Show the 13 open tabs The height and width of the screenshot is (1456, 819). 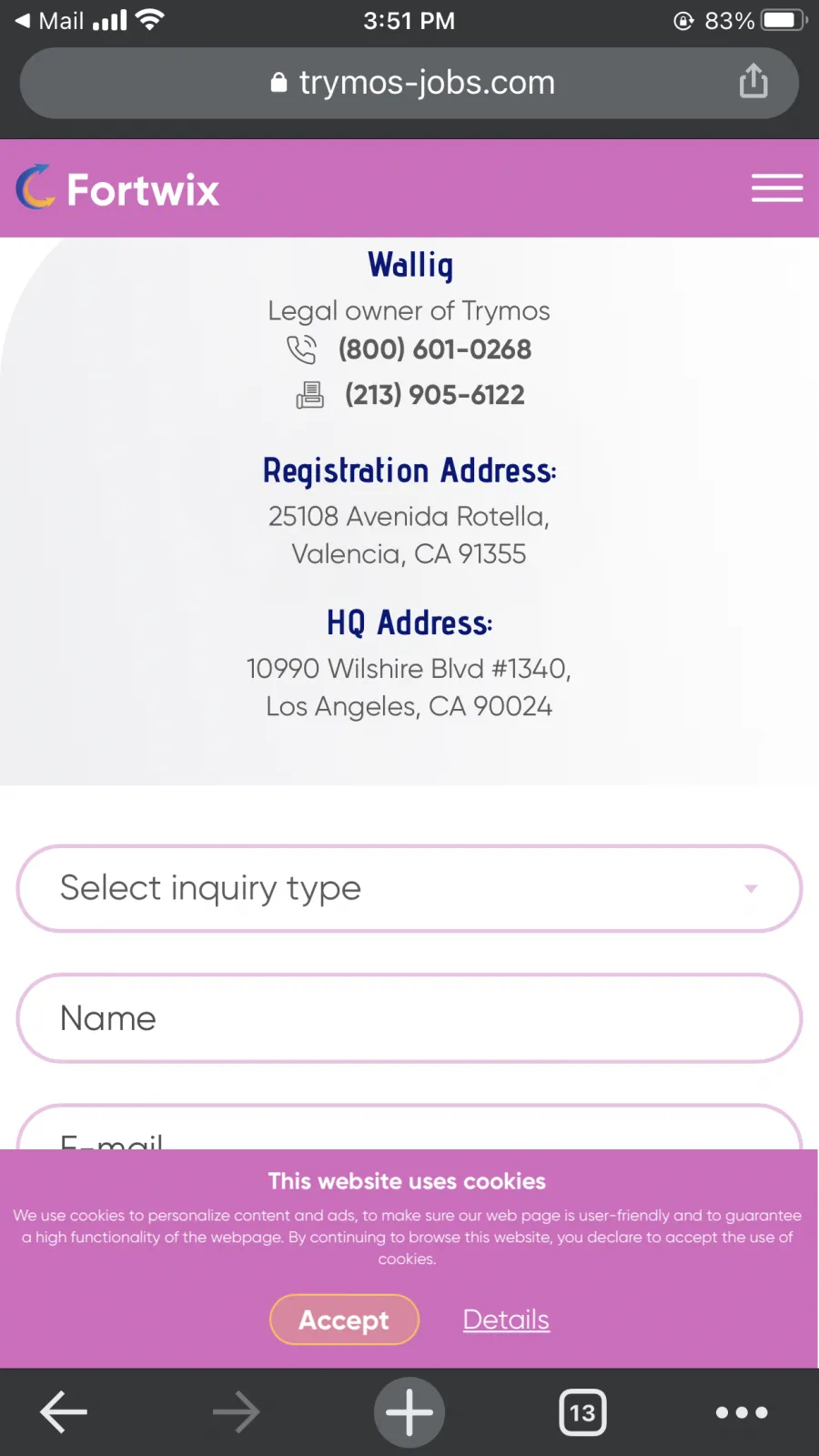point(582,1412)
